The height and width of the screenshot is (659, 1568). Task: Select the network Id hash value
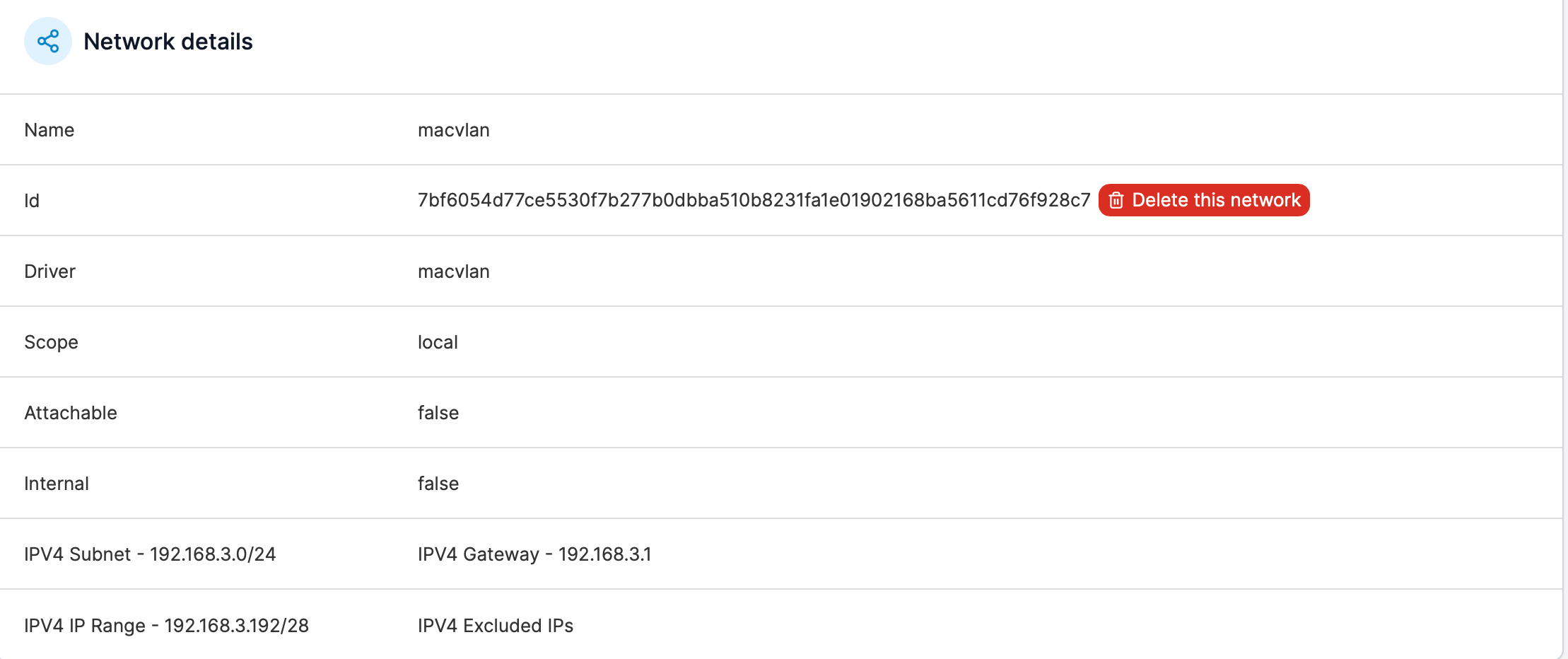coord(754,200)
